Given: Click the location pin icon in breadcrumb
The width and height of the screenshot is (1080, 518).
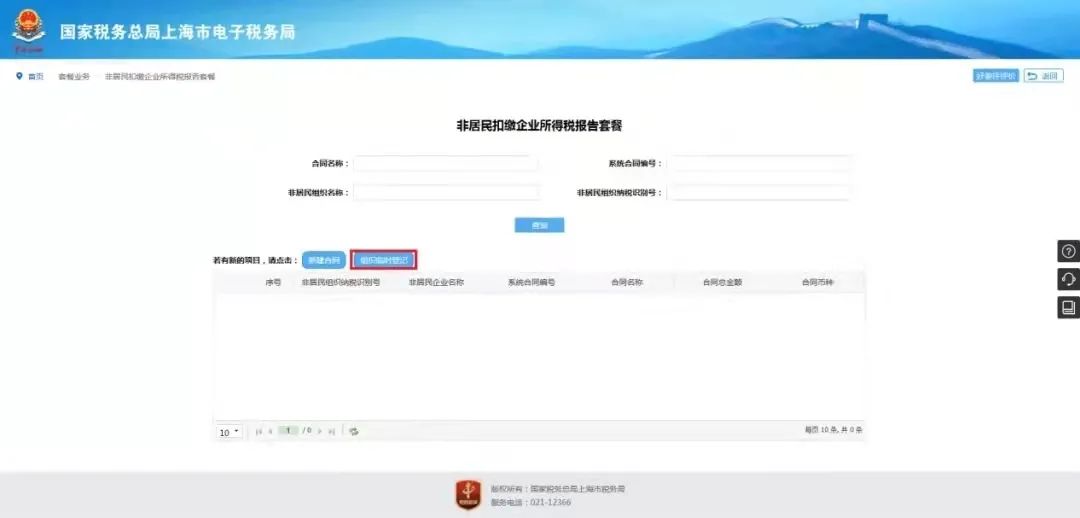Looking at the screenshot, I should tap(19, 76).
